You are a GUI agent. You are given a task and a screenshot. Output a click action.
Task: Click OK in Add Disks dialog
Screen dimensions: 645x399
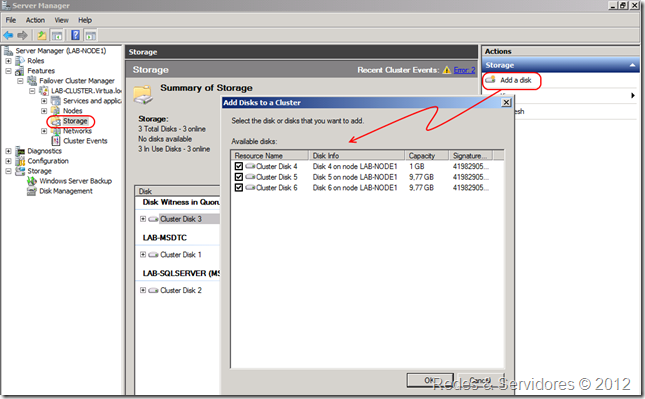pyautogui.click(x=430, y=380)
